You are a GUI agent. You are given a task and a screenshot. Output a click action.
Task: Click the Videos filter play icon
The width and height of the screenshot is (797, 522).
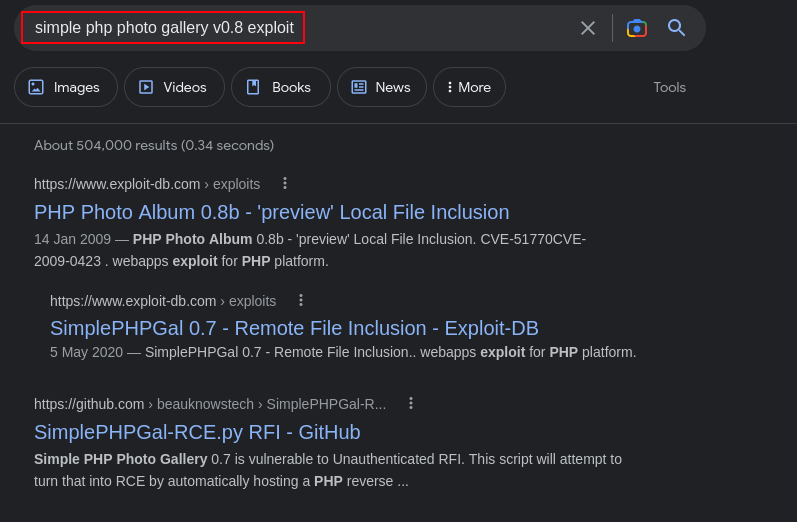click(146, 87)
